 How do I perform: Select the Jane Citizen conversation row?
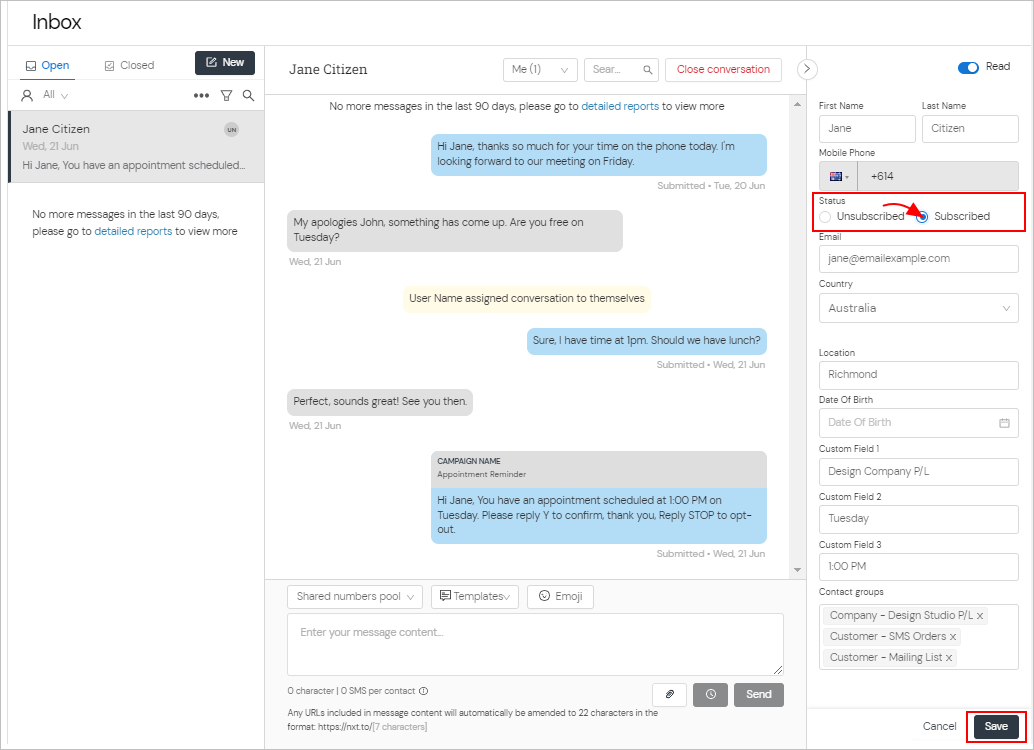(137, 146)
